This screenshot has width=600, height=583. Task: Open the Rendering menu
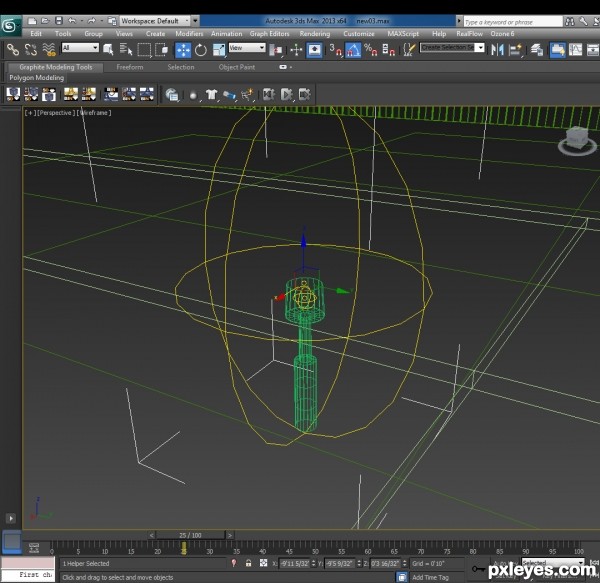pyautogui.click(x=315, y=34)
